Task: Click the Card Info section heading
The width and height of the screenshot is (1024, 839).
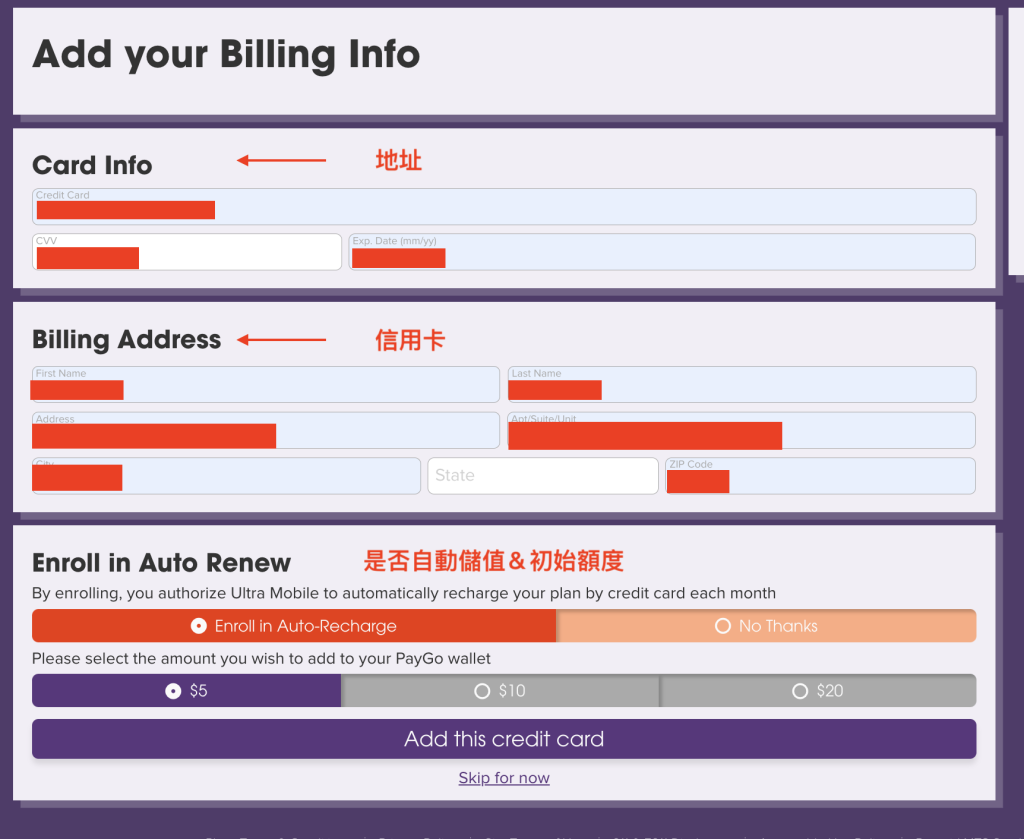Action: [92, 165]
